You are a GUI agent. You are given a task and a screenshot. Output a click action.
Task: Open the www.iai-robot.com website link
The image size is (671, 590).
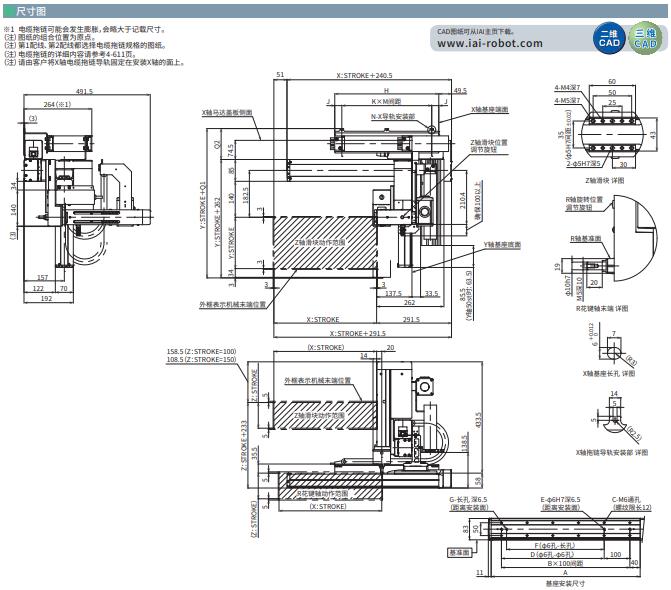coord(490,44)
